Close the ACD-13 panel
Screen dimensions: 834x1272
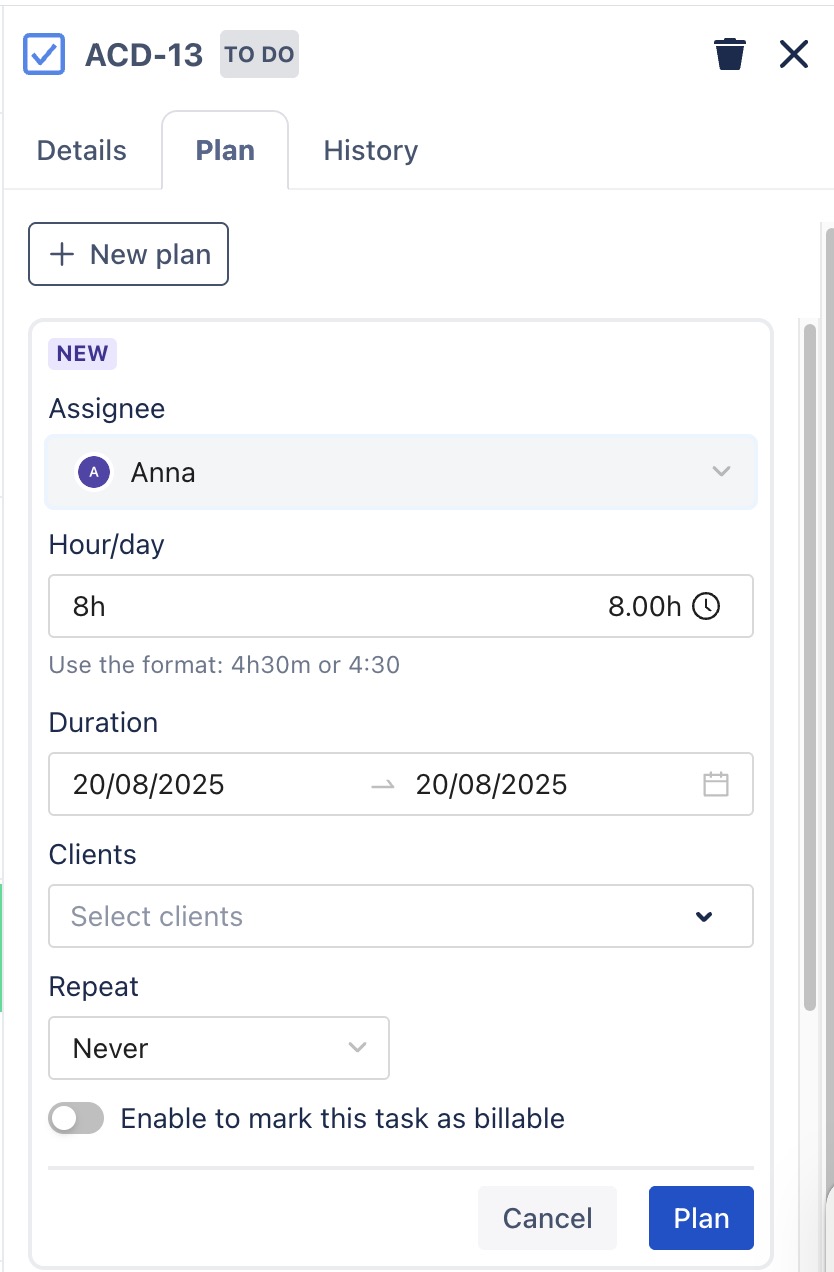tap(793, 54)
